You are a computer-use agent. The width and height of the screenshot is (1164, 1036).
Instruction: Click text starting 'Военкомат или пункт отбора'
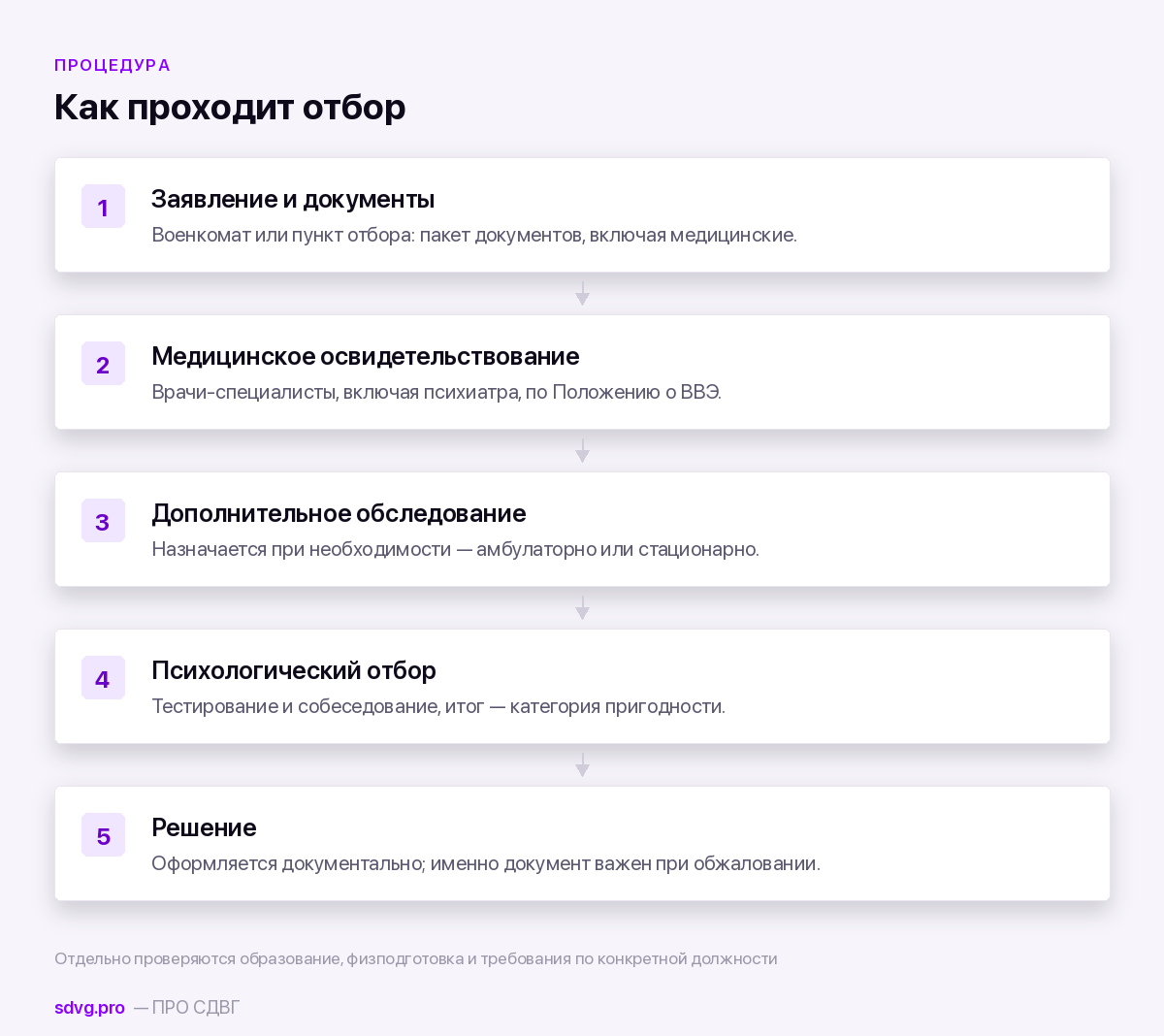tap(474, 235)
